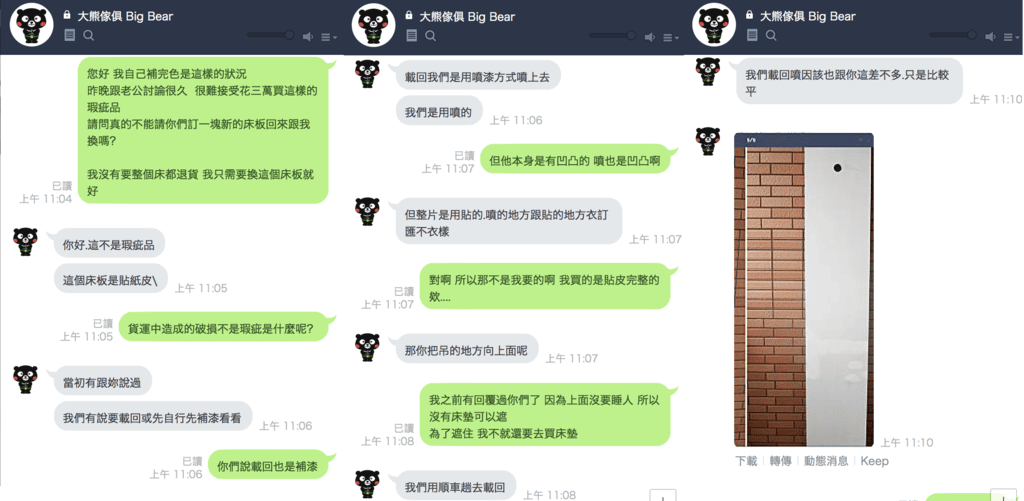
Task: Open the notes icon in the rightmost chat header
Action: pos(752,36)
